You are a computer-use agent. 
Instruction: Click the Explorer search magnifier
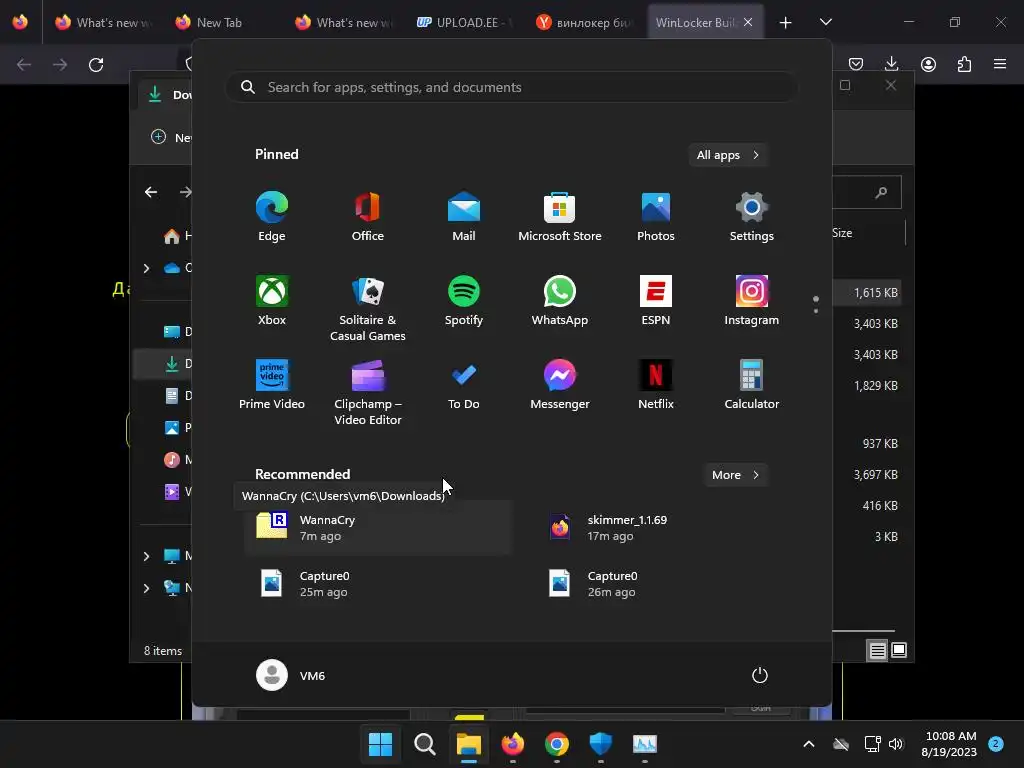[881, 192]
